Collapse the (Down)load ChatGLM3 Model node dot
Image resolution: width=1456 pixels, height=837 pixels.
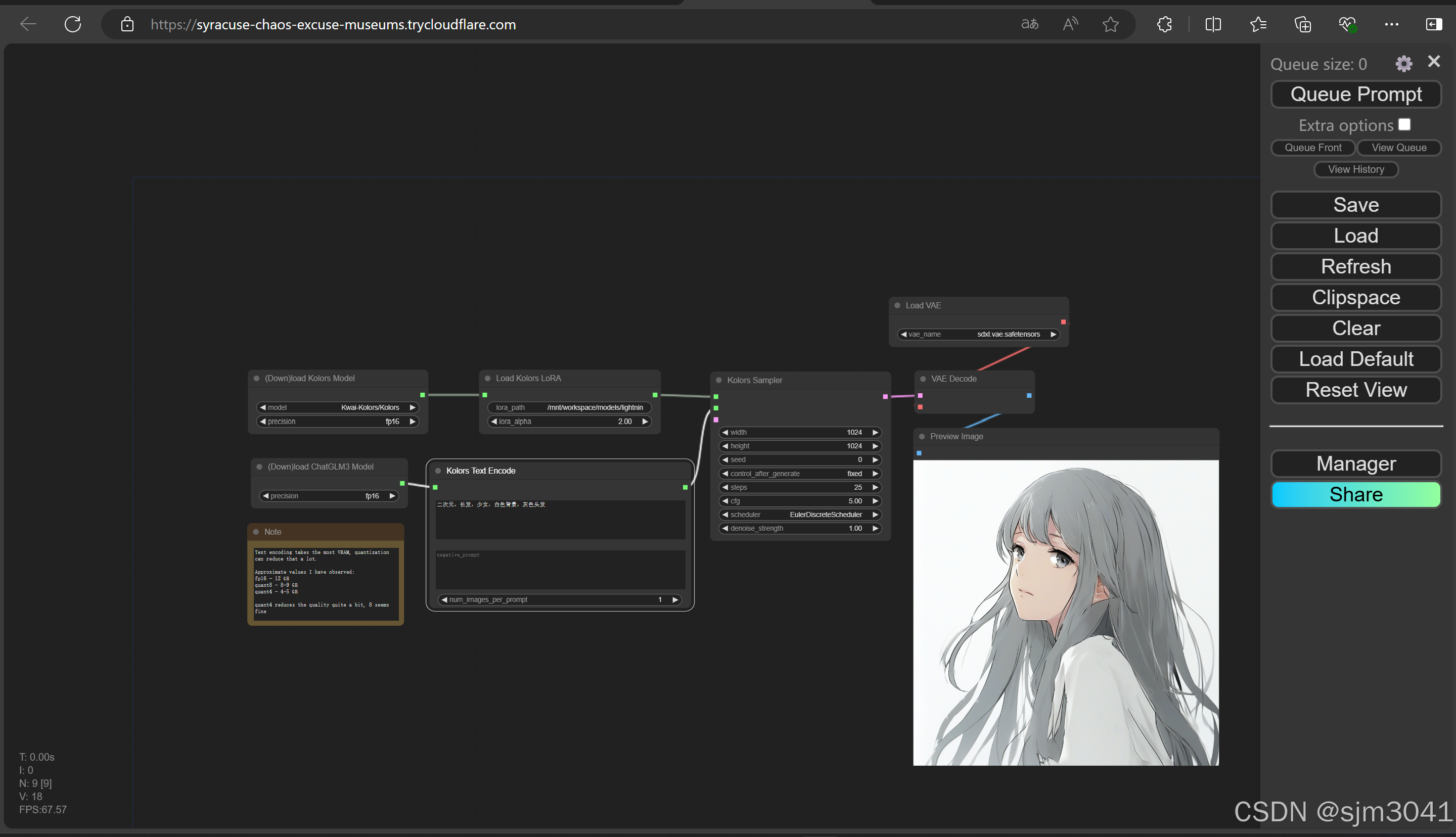[259, 467]
